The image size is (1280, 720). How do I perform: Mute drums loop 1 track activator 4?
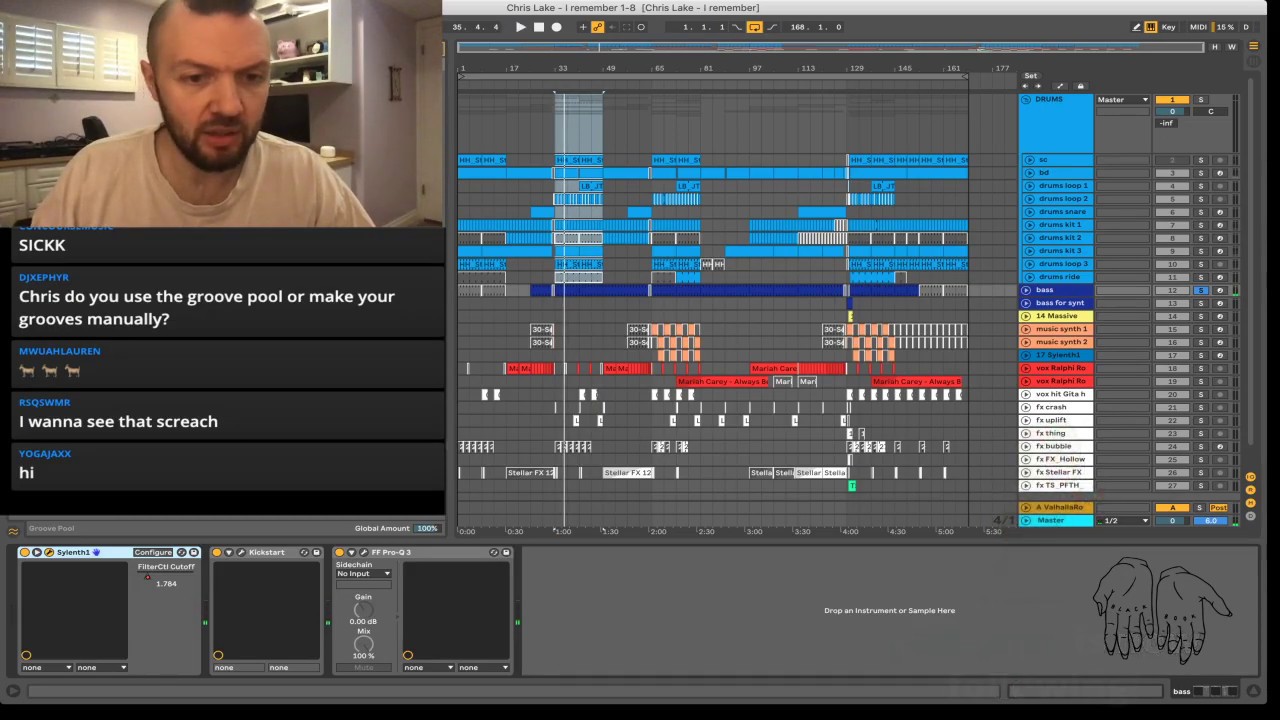[x=1172, y=186]
